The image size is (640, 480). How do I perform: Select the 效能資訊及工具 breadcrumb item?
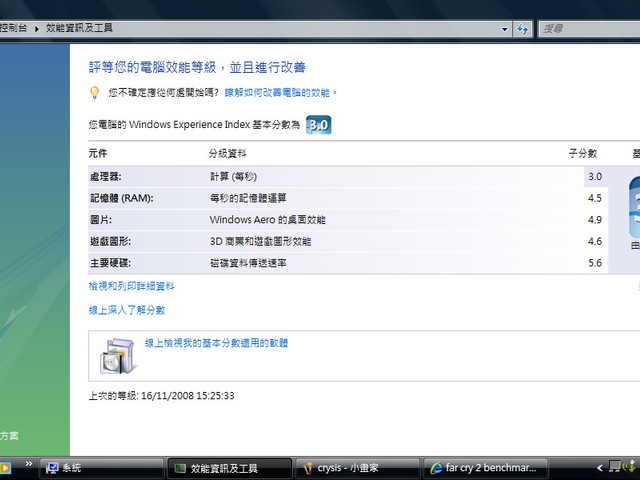click(79, 28)
